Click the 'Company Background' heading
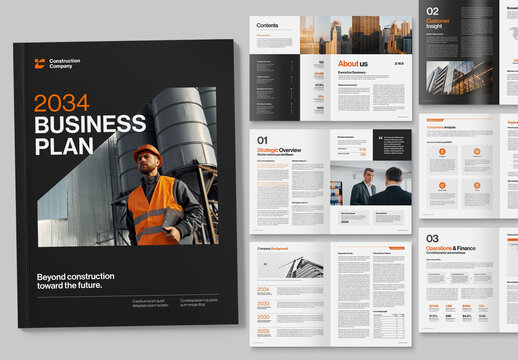 point(272,249)
